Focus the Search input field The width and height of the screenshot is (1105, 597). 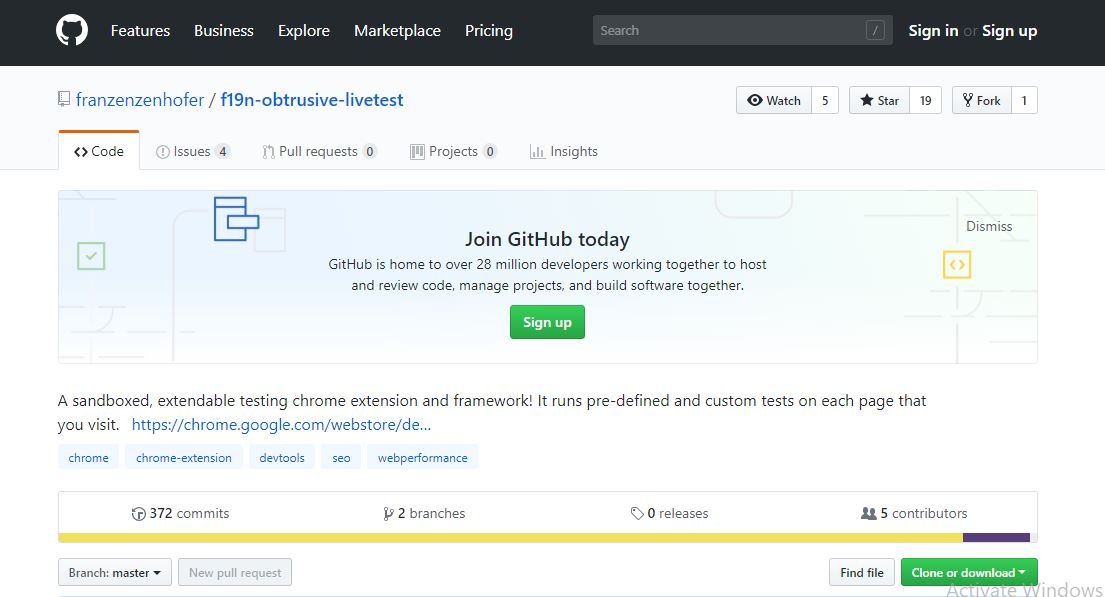(x=742, y=30)
